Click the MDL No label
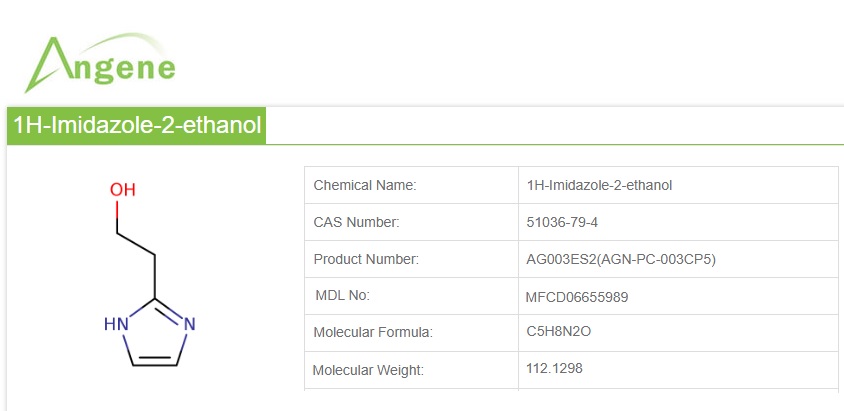844x411 pixels. [342, 295]
